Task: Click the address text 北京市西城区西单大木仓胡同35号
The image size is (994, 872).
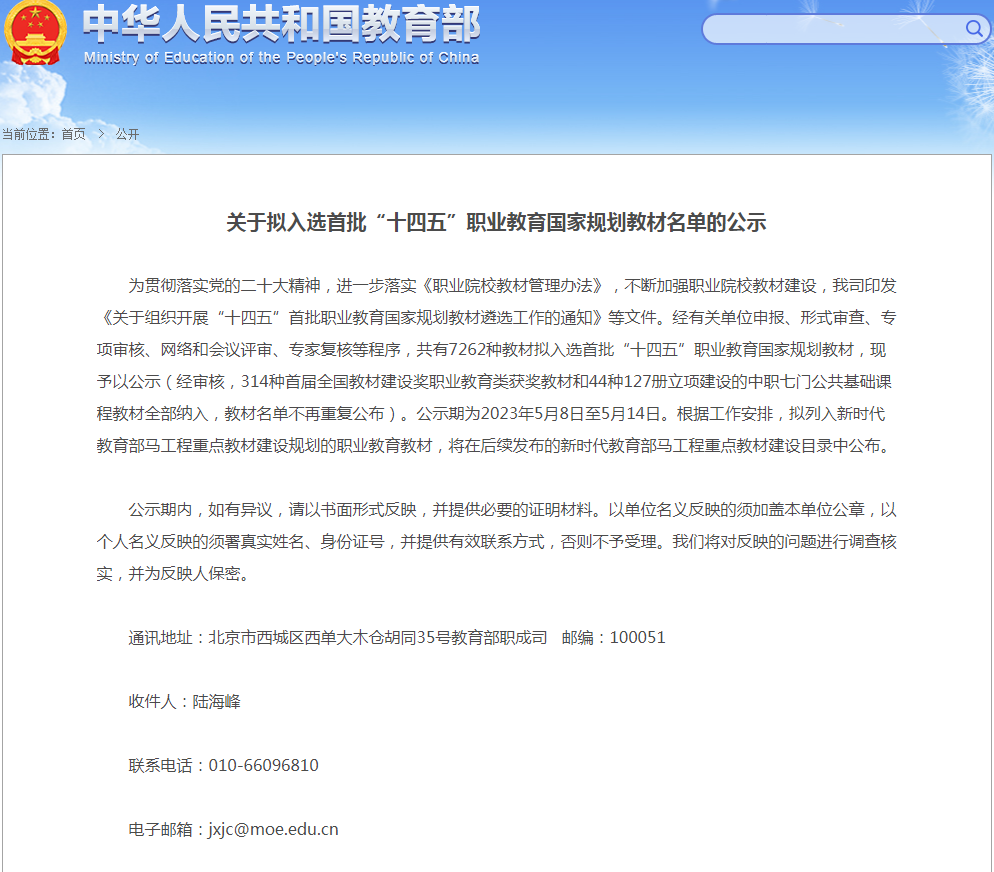Action: point(330,638)
